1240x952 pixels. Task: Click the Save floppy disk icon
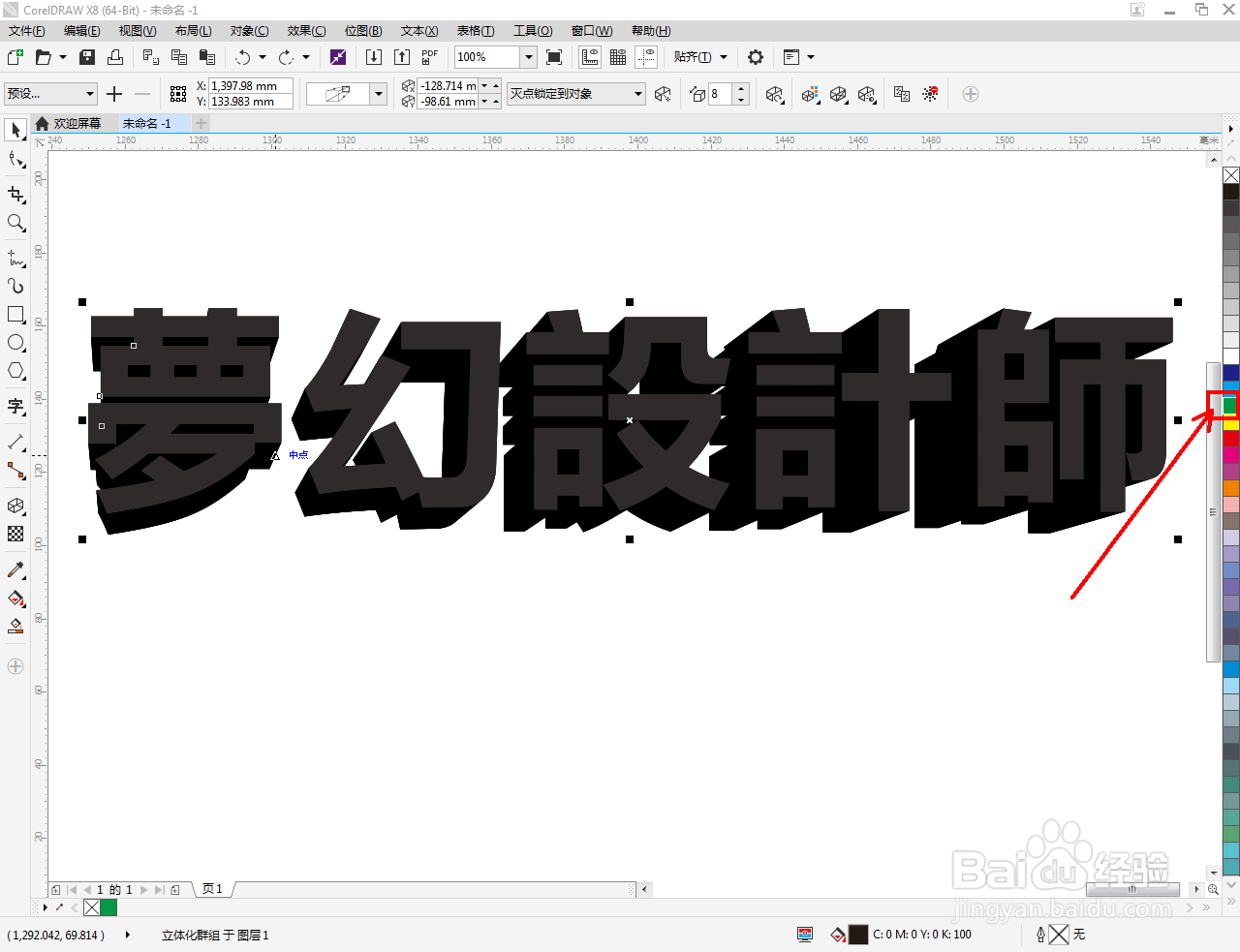click(x=87, y=57)
